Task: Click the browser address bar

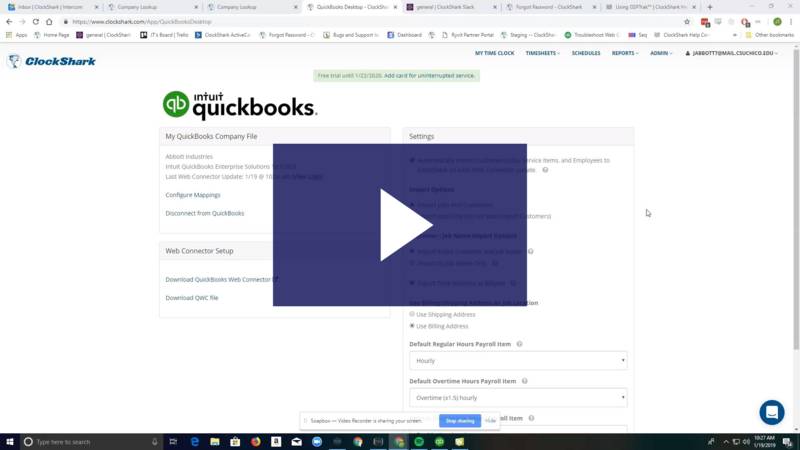Action: click(x=372, y=22)
